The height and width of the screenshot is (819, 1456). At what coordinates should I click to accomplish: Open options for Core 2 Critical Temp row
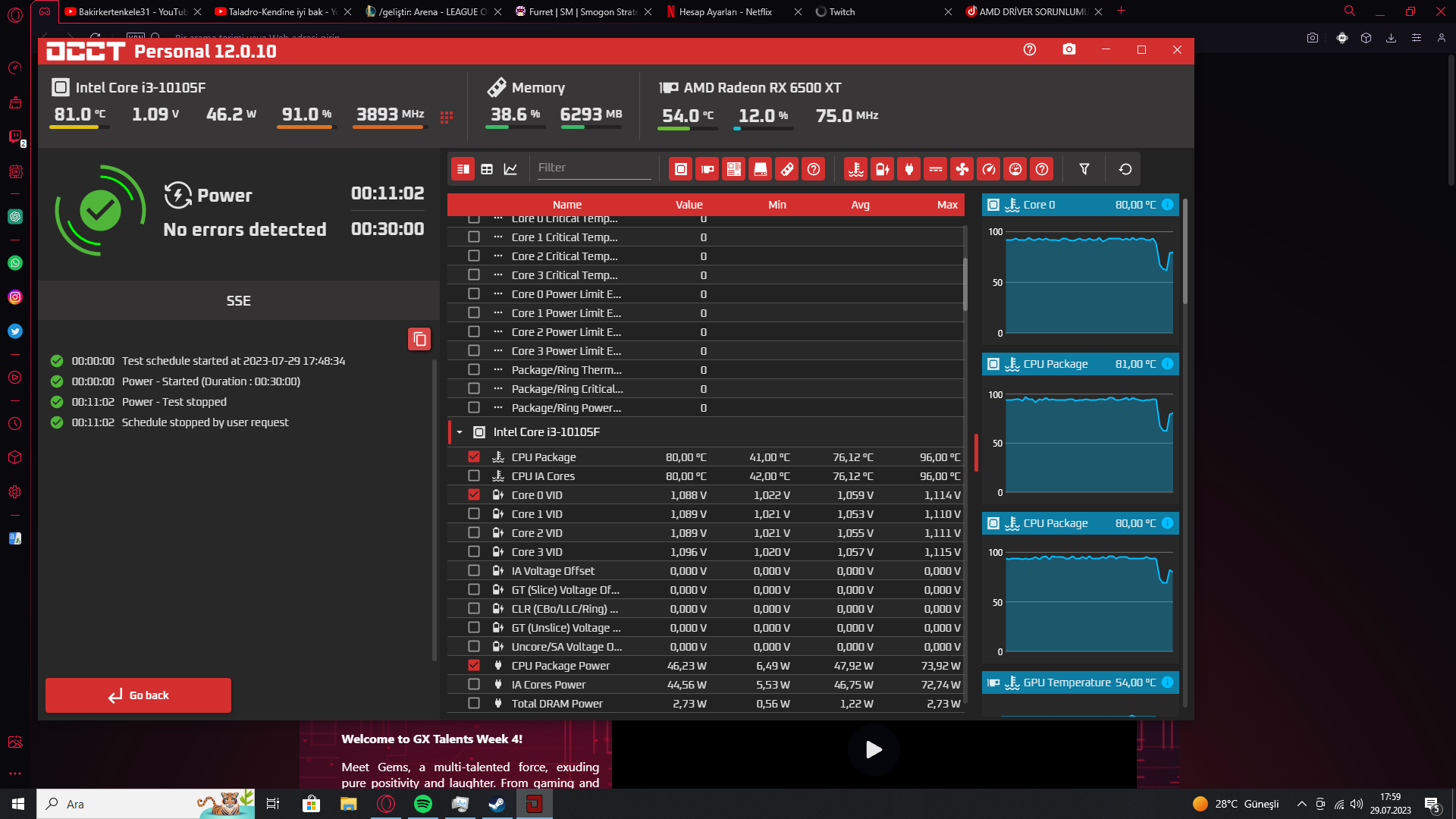pos(498,256)
